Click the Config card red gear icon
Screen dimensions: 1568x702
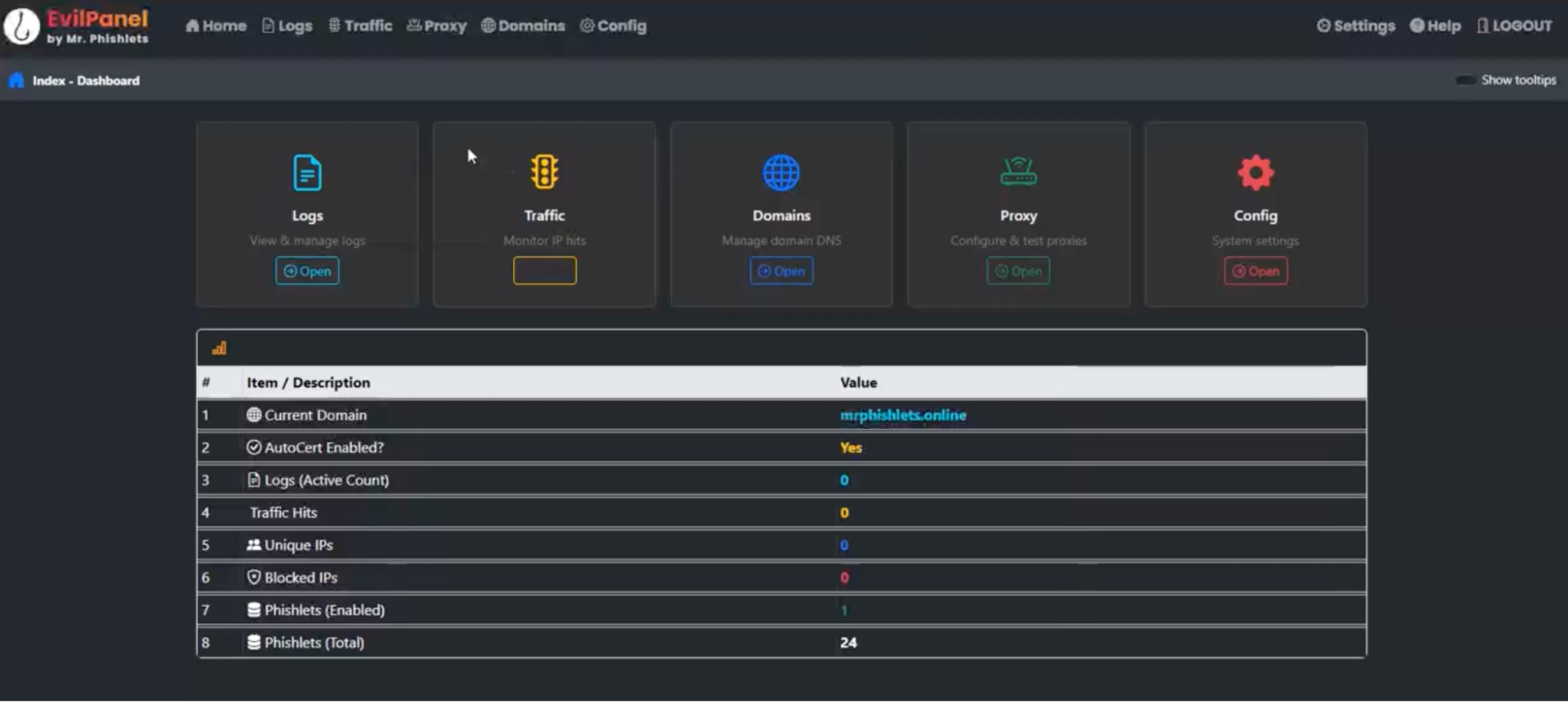1256,173
